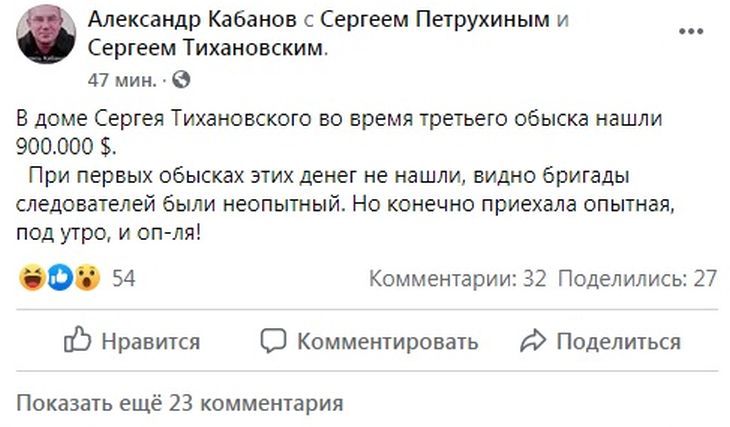
Task: Expand Показать ещё 23 комментария
Action: click(x=180, y=404)
